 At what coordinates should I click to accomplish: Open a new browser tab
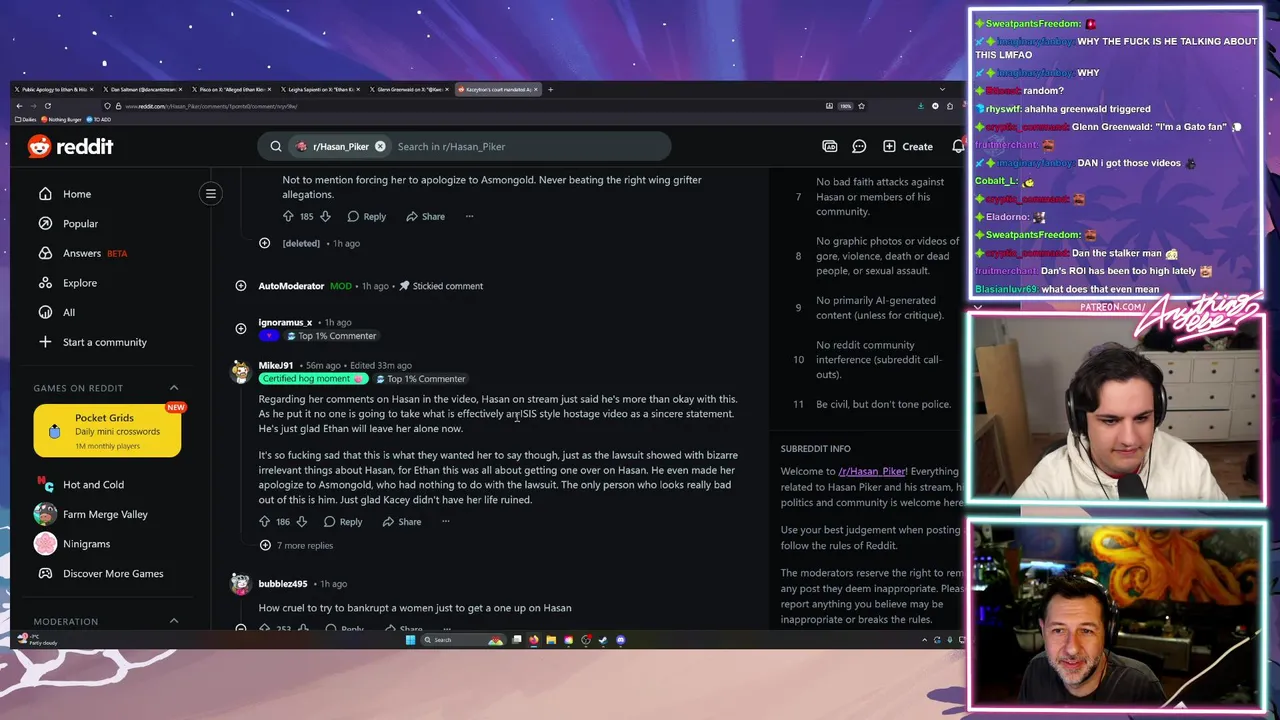pos(550,89)
